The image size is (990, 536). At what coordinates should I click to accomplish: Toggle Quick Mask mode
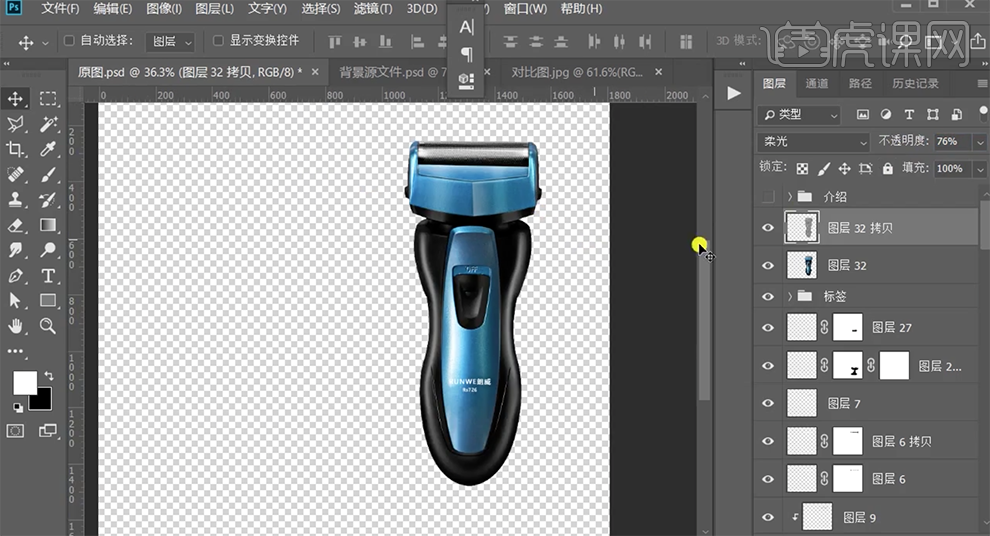pyautogui.click(x=15, y=431)
